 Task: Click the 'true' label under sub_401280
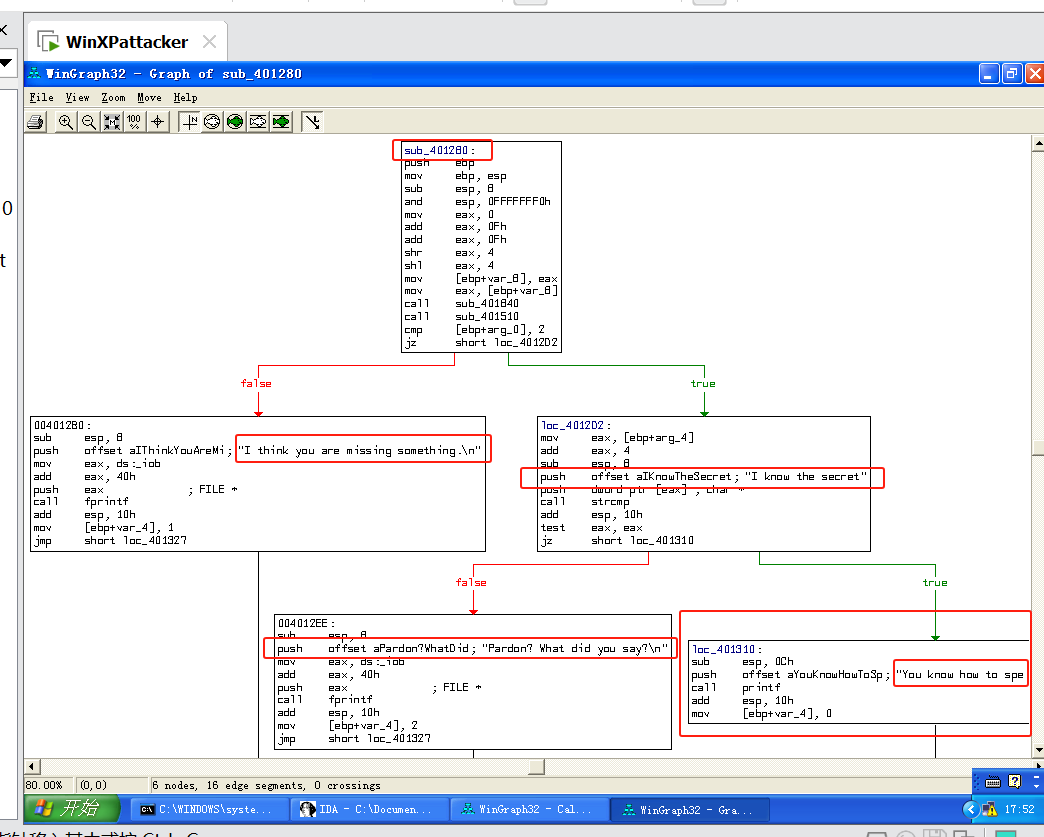(703, 384)
